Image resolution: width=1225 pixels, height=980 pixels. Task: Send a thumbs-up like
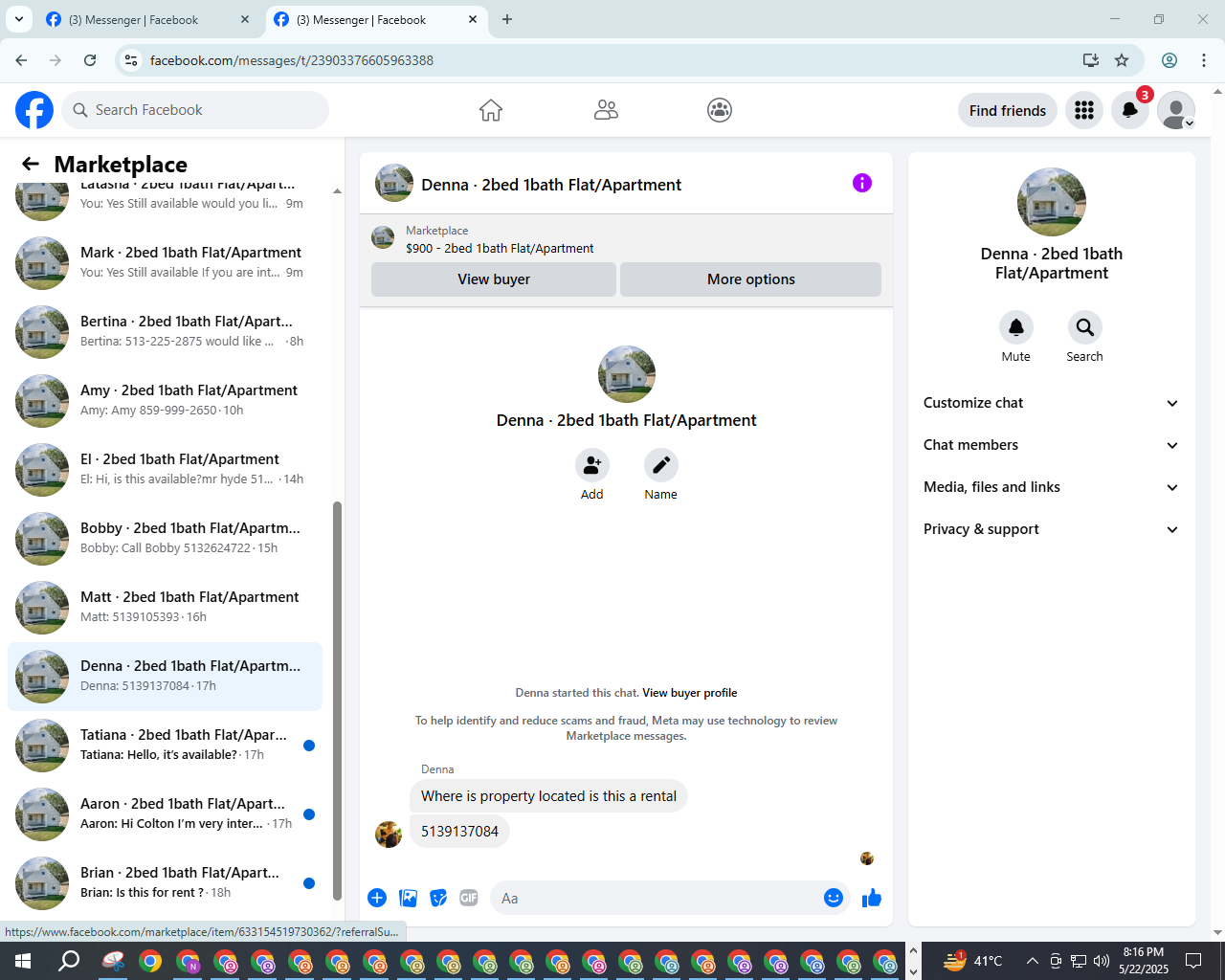tap(872, 898)
